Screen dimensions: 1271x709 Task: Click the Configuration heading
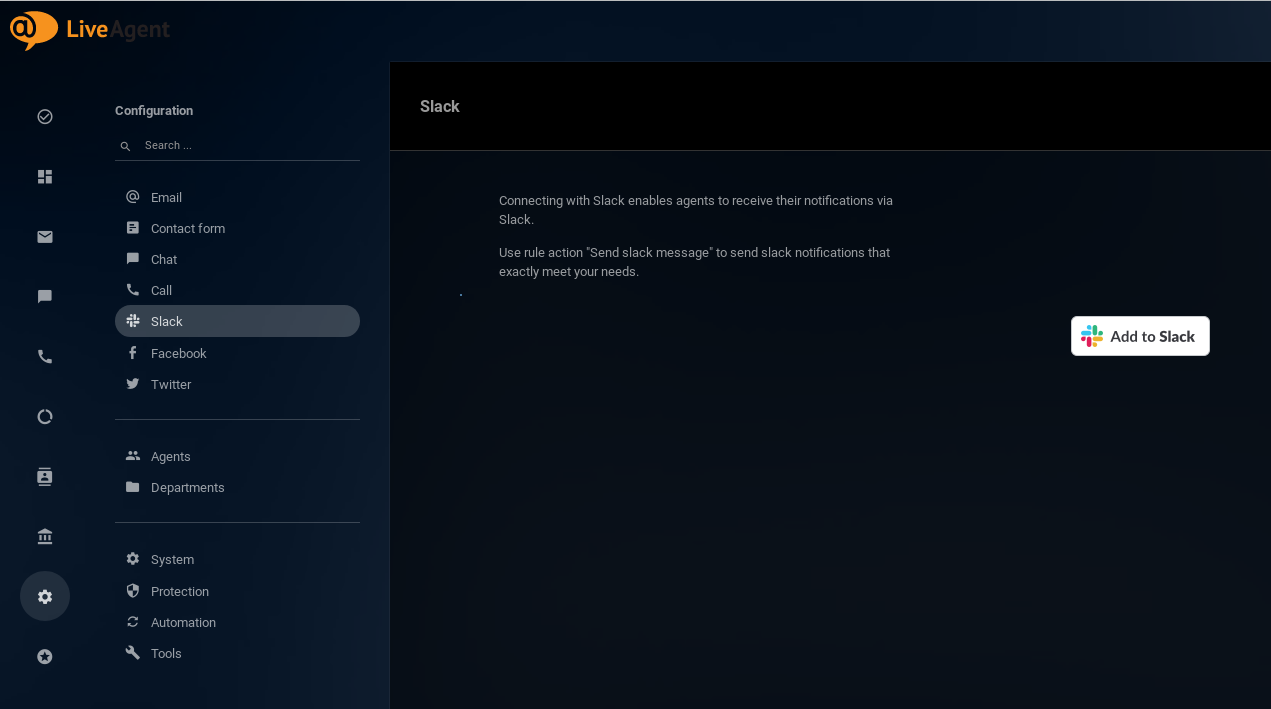[x=154, y=111]
